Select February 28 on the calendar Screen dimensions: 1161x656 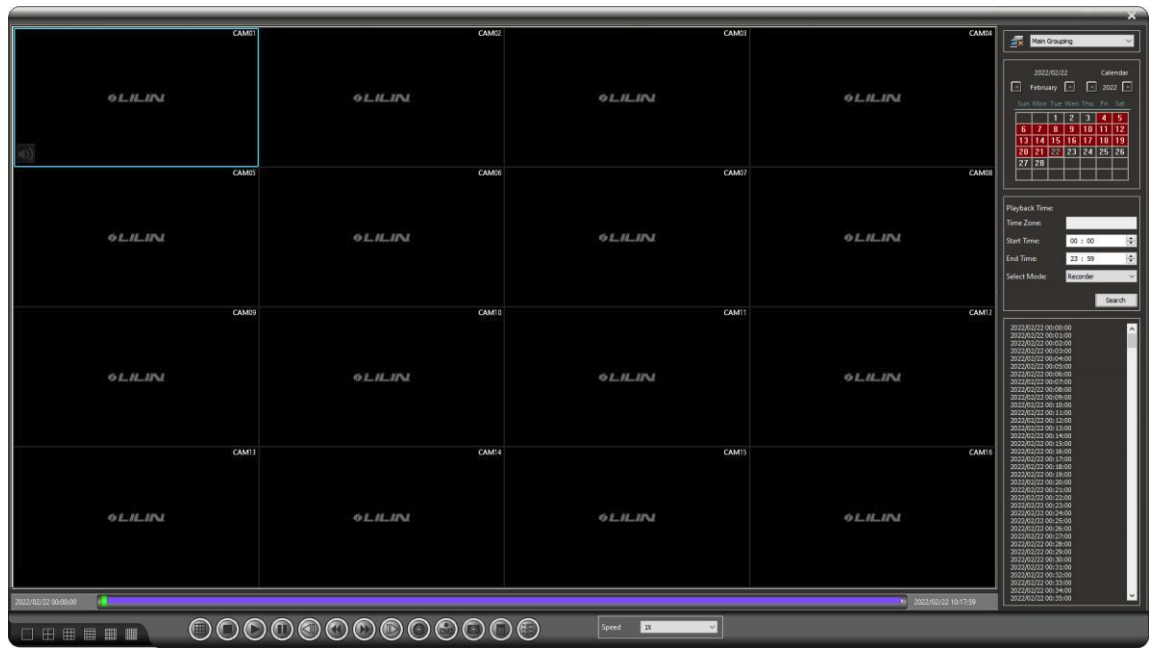1040,163
